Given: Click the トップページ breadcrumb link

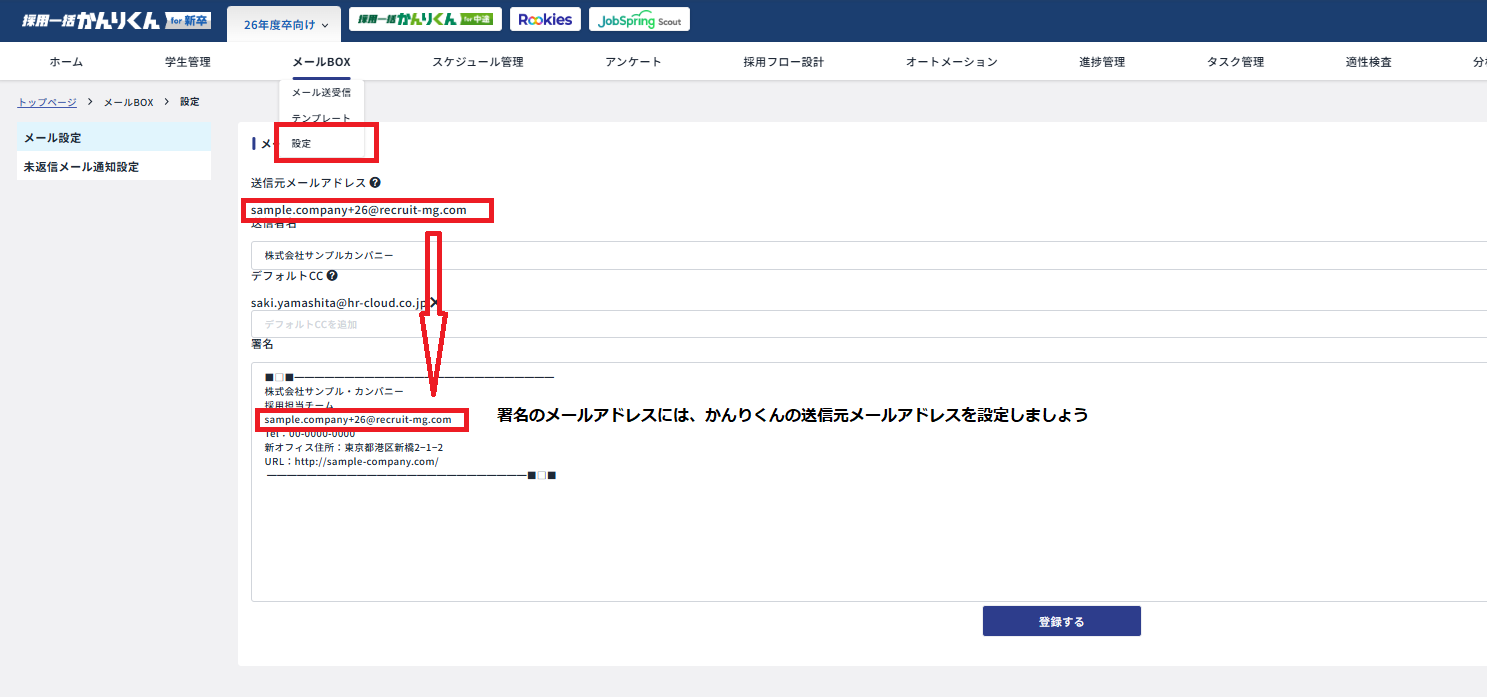Looking at the screenshot, I should [47, 102].
